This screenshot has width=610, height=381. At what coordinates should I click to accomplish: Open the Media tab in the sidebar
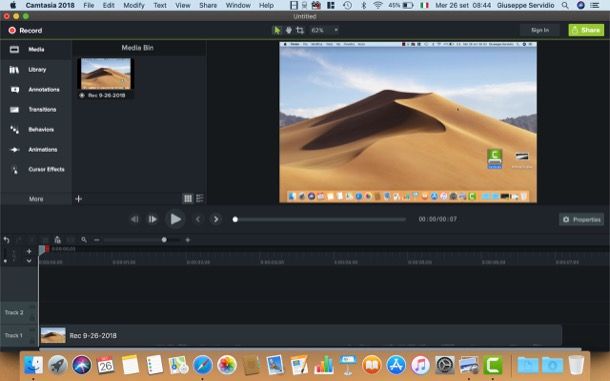(x=36, y=49)
